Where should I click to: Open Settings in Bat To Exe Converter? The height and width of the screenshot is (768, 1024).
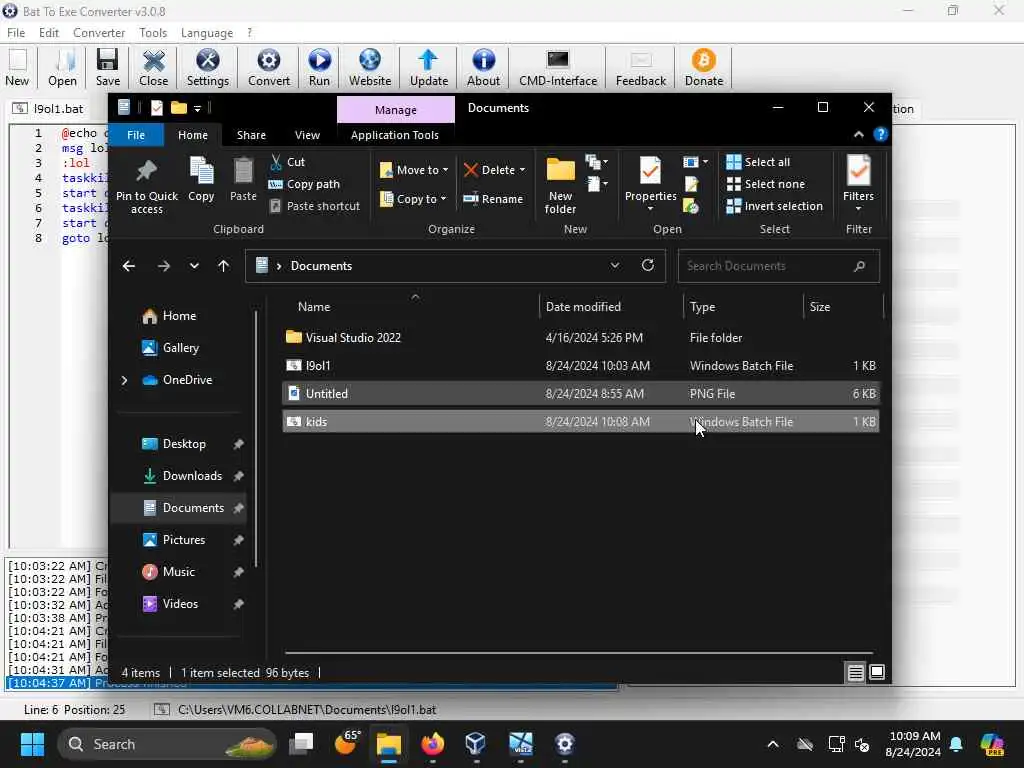coord(208,68)
